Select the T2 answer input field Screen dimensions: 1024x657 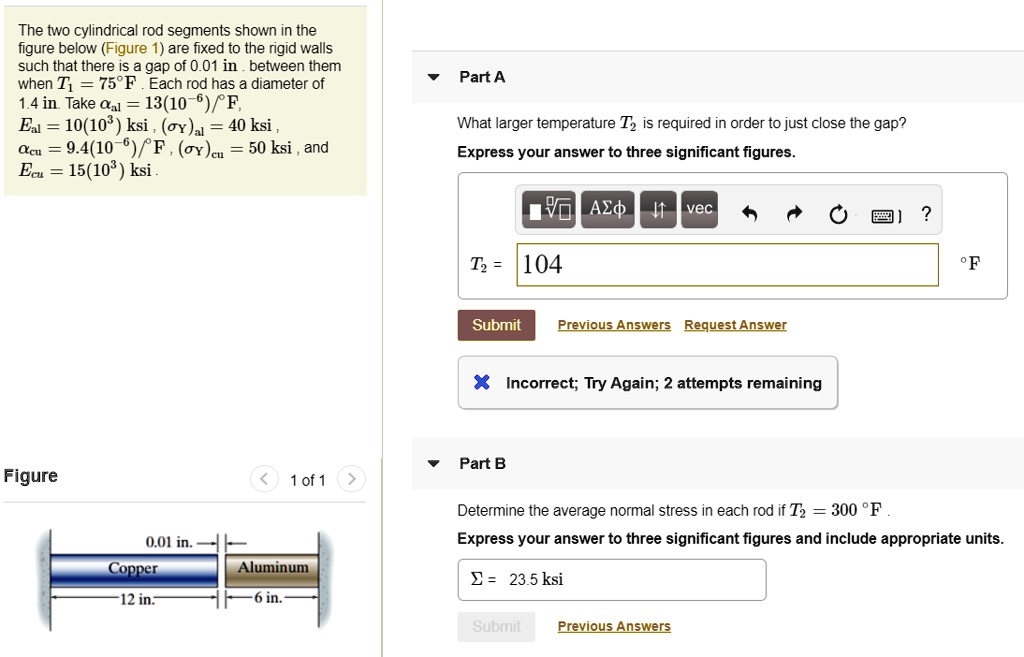(x=727, y=264)
